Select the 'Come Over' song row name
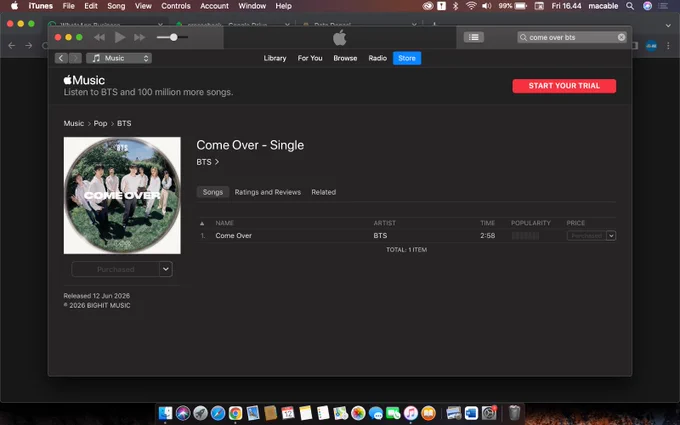Image resolution: width=680 pixels, height=425 pixels. pos(234,235)
